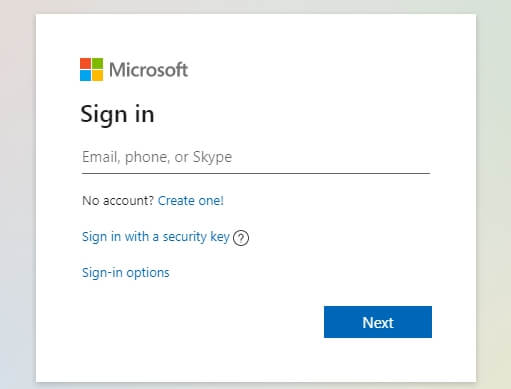The image size is (511, 389).
Task: Click the gradient background outside the sign-in card
Action: coord(17,200)
